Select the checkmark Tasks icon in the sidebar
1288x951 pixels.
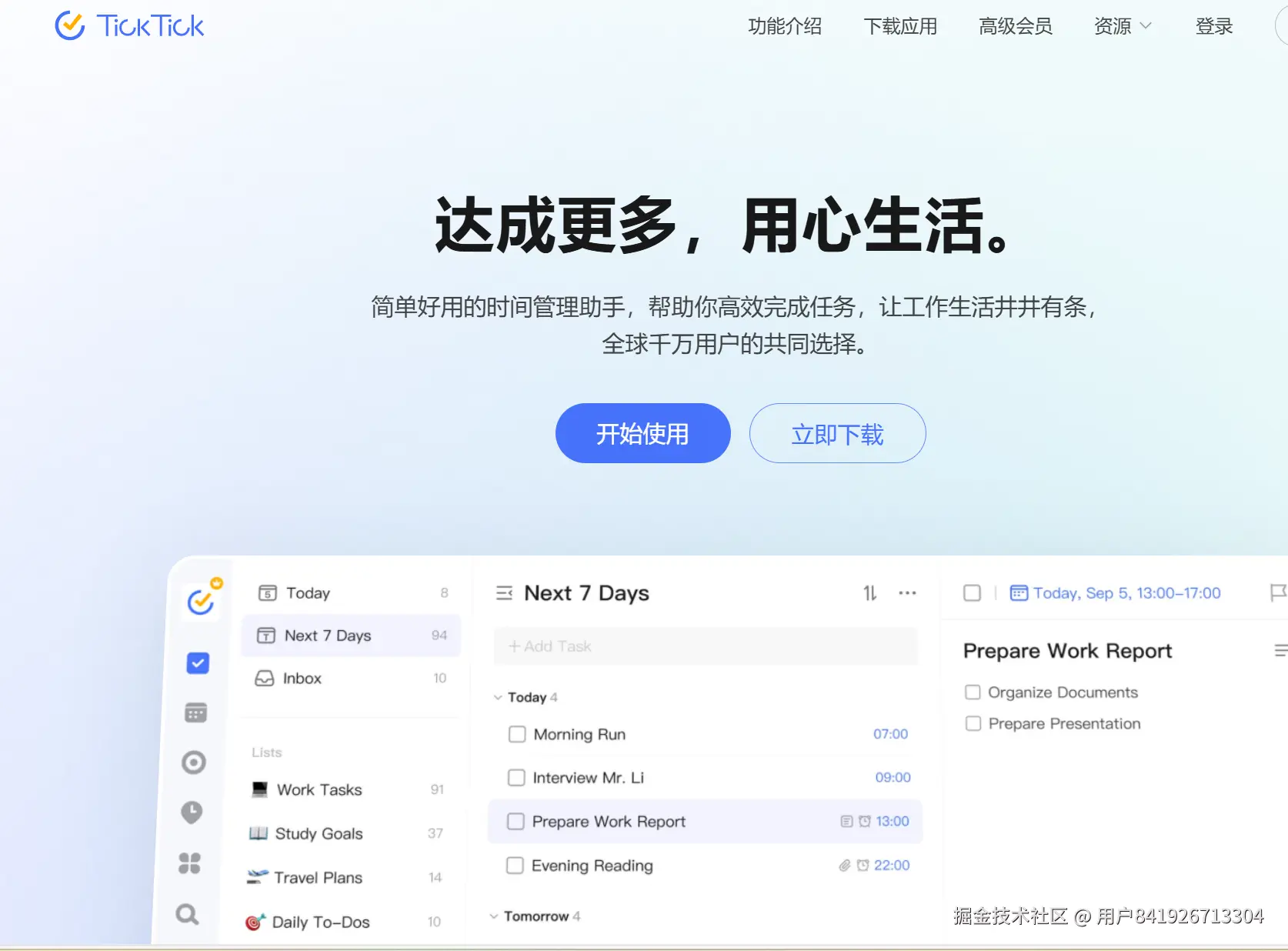click(198, 662)
